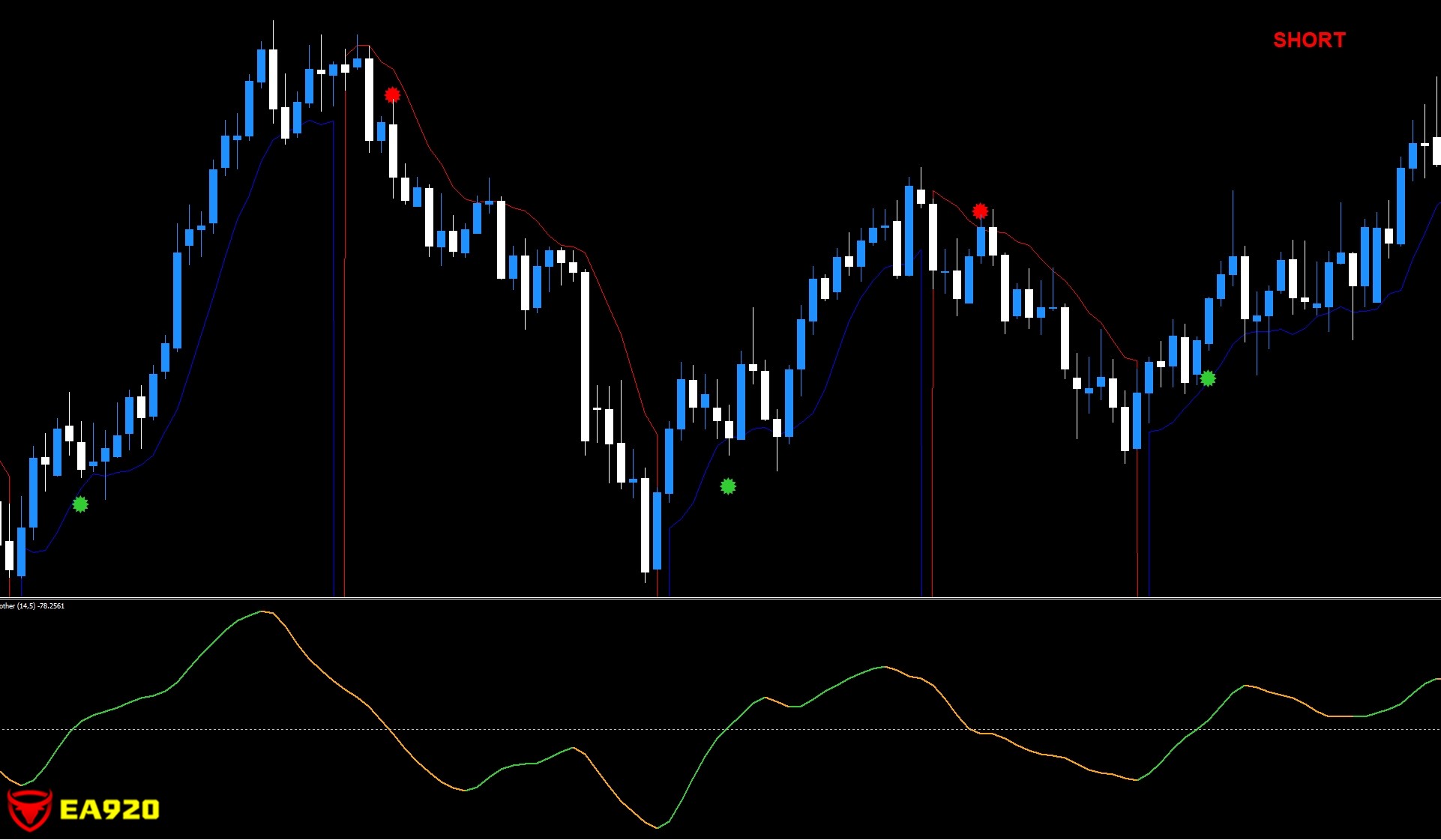Click the leftmost green buy signal marker

coord(80,504)
